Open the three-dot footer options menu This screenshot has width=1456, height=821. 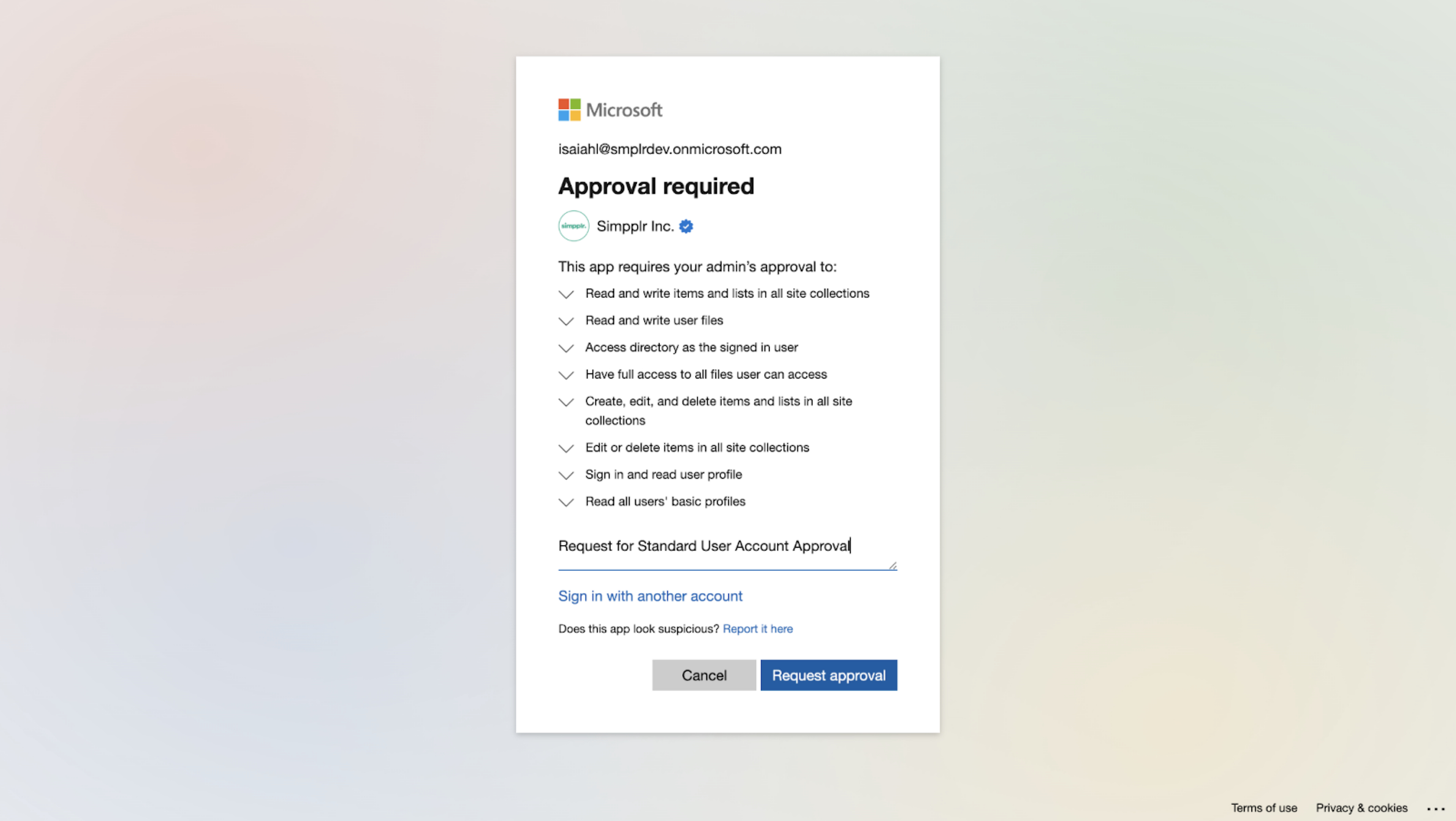point(1435,809)
